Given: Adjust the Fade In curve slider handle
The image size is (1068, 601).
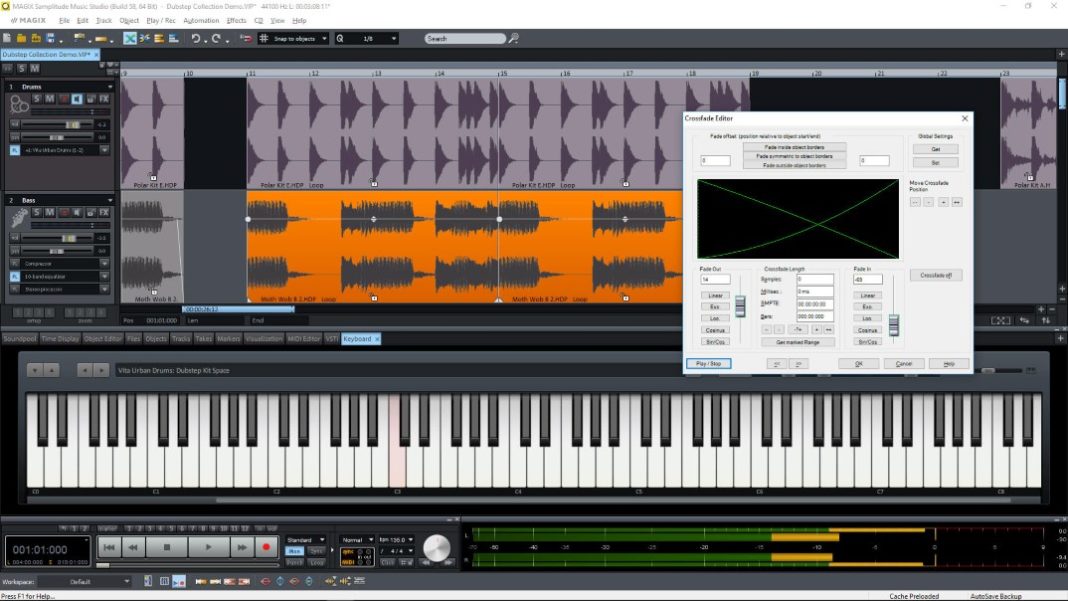Looking at the screenshot, I should tap(894, 326).
